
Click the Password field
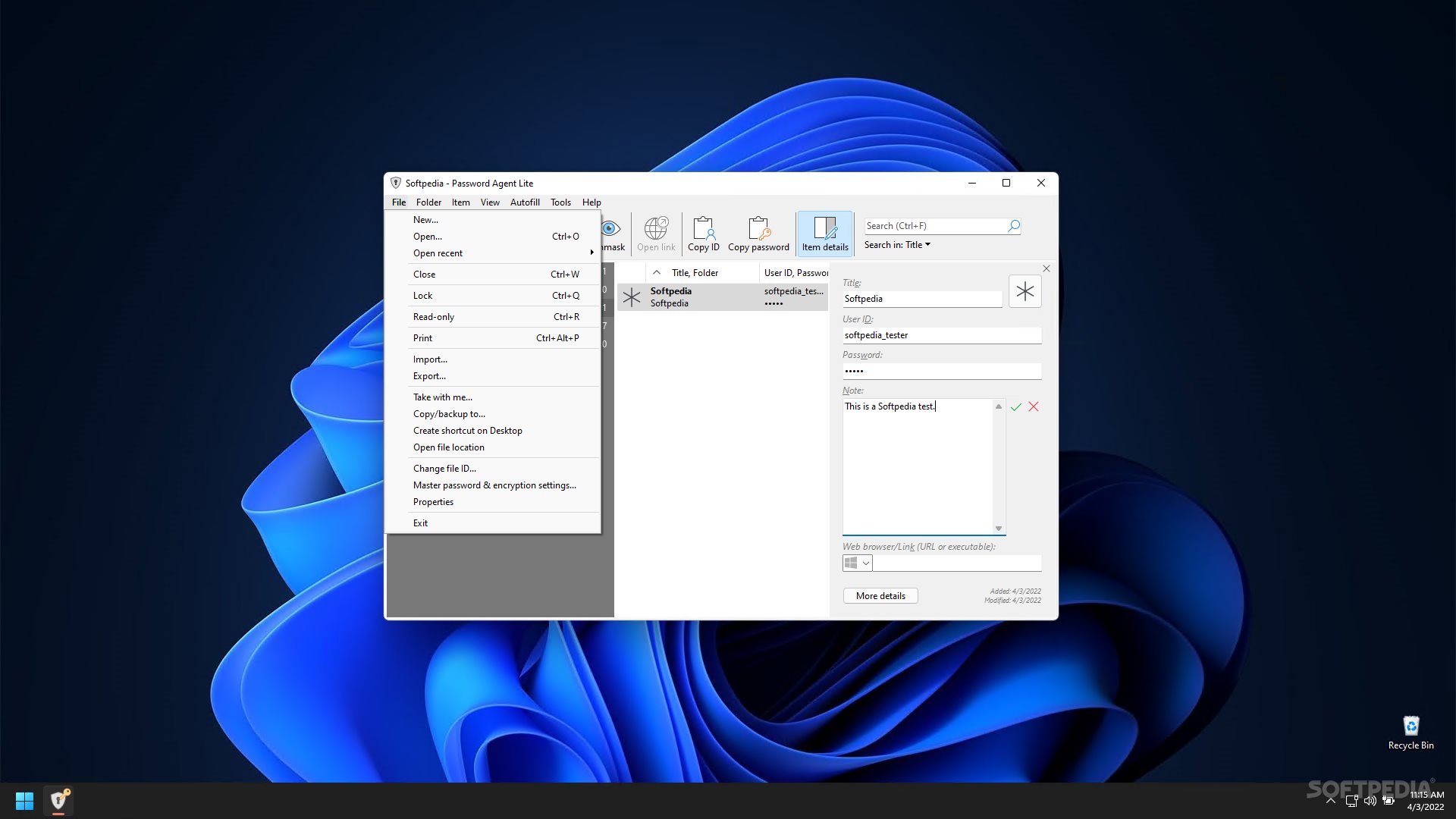pos(942,371)
